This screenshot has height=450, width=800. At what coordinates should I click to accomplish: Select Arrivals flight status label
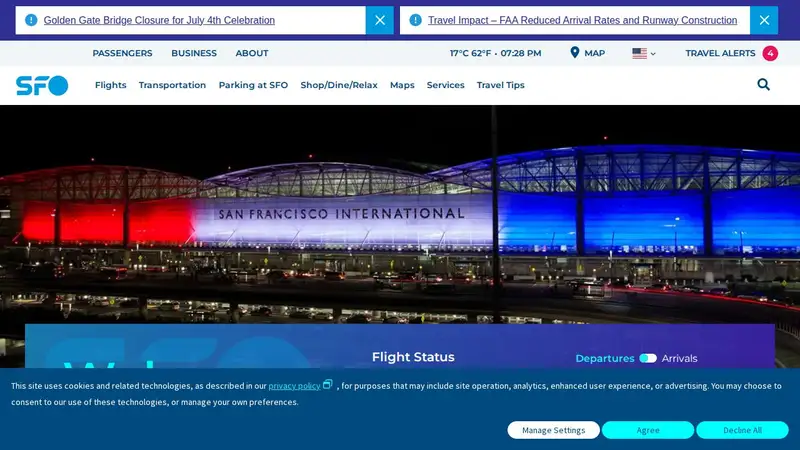click(x=680, y=358)
